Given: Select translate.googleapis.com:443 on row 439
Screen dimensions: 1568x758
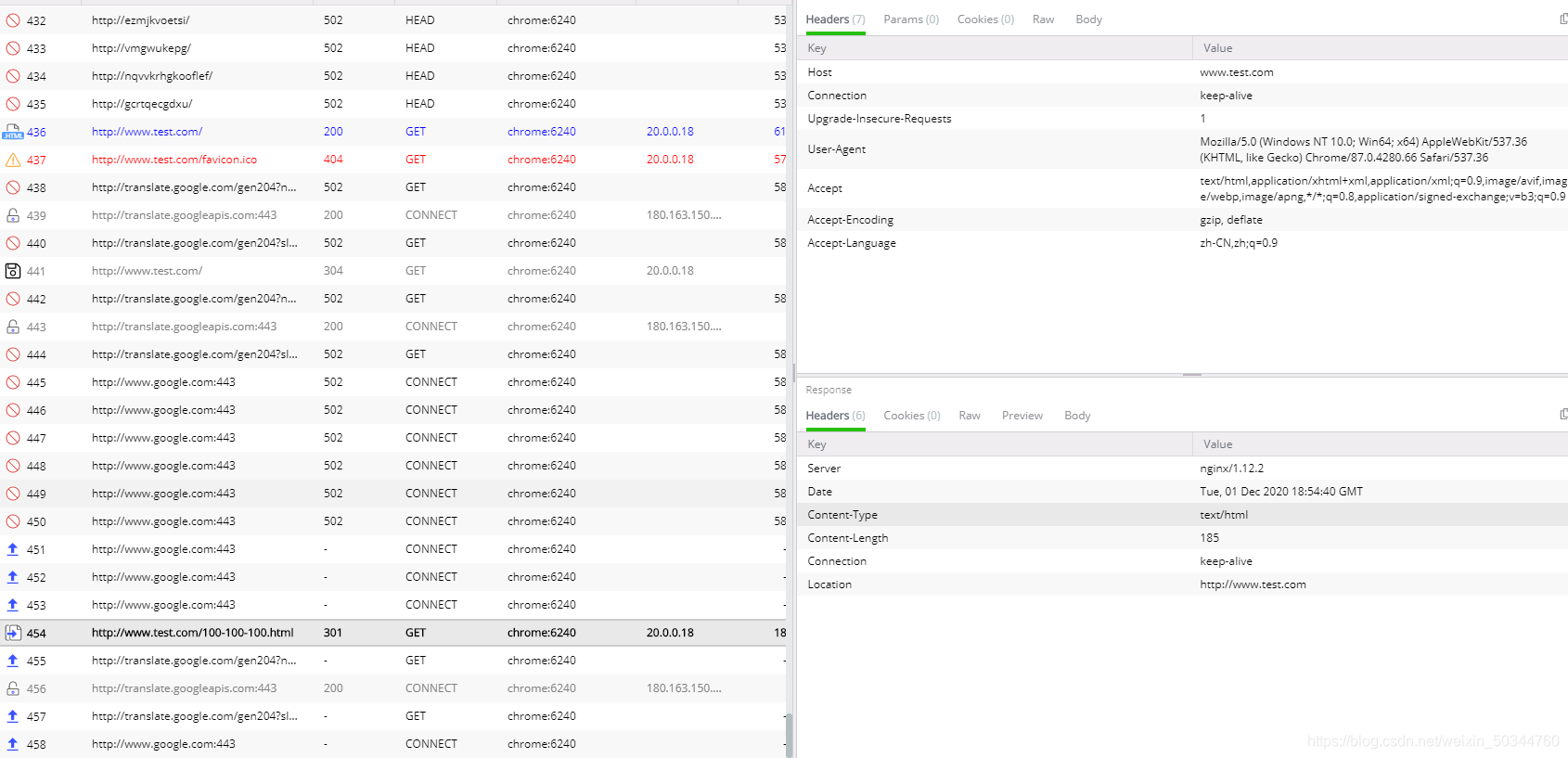Looking at the screenshot, I should (184, 215).
